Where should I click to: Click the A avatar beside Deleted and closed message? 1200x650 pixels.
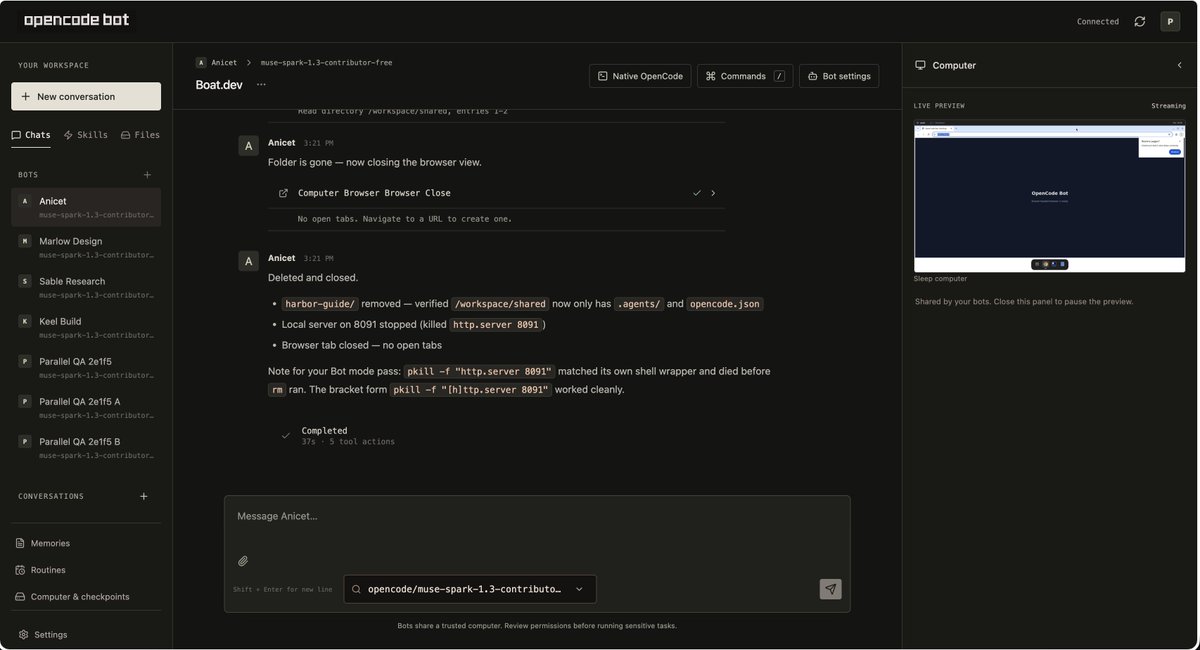[249, 261]
